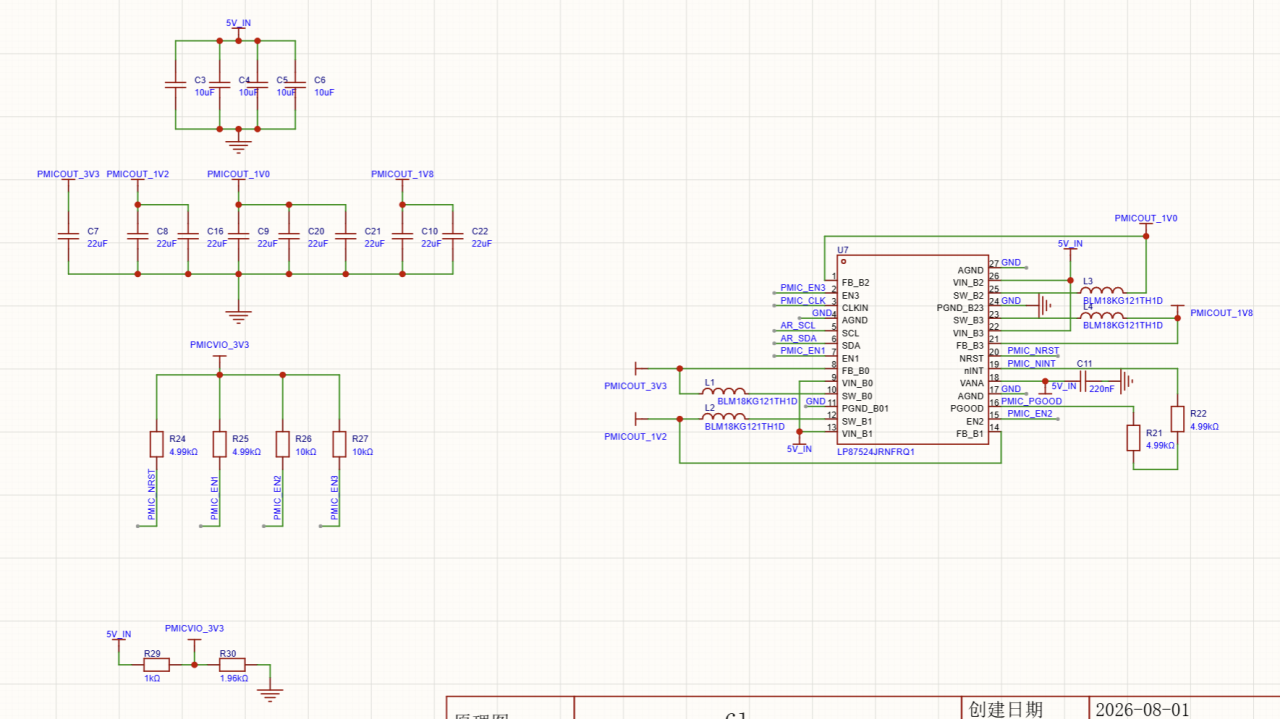Select capacitor C16 symbol
1280x719 pixels.
coord(187,236)
